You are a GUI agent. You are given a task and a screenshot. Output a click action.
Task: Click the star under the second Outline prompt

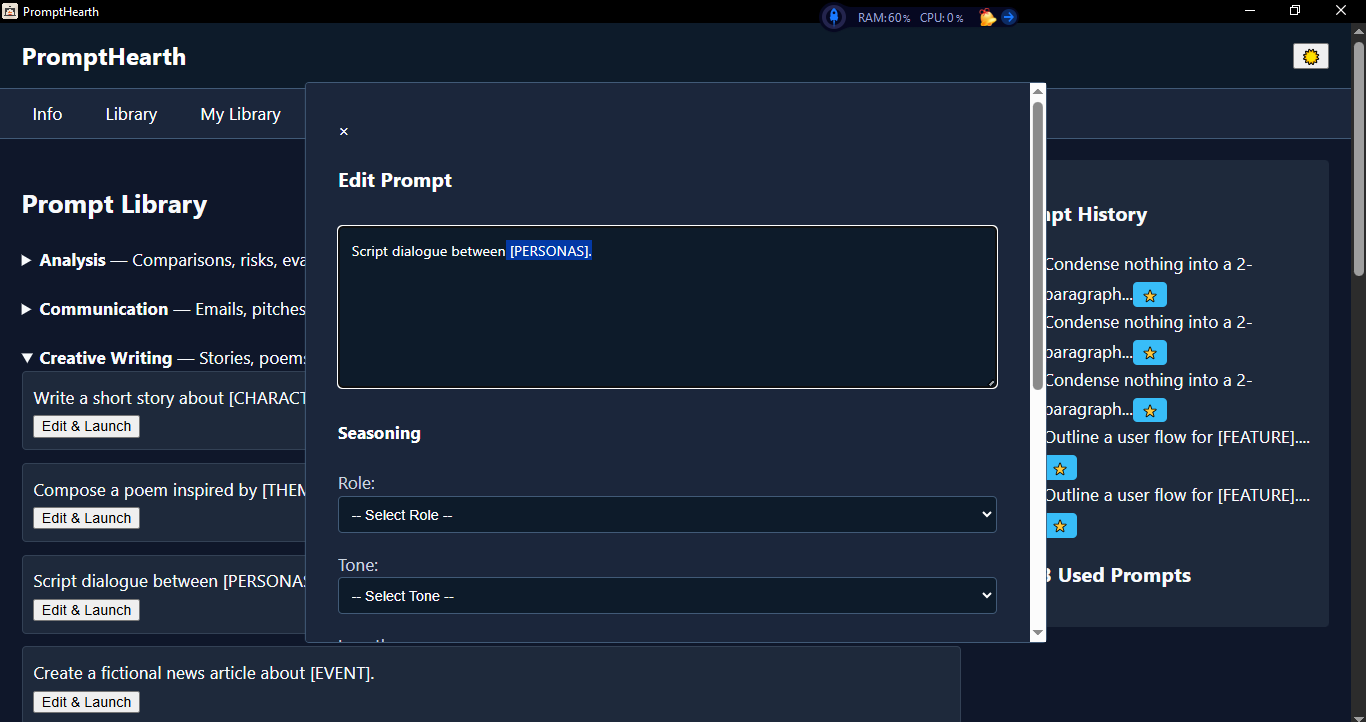tap(1061, 525)
